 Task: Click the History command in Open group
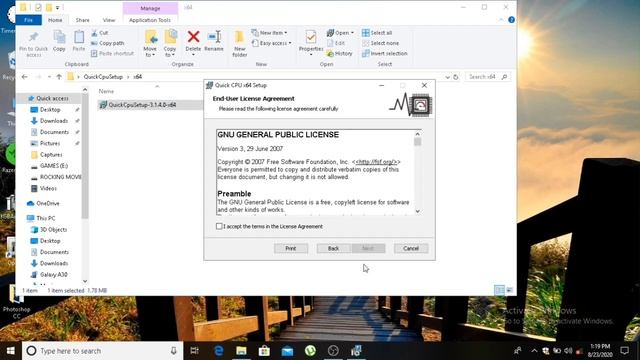(340, 53)
